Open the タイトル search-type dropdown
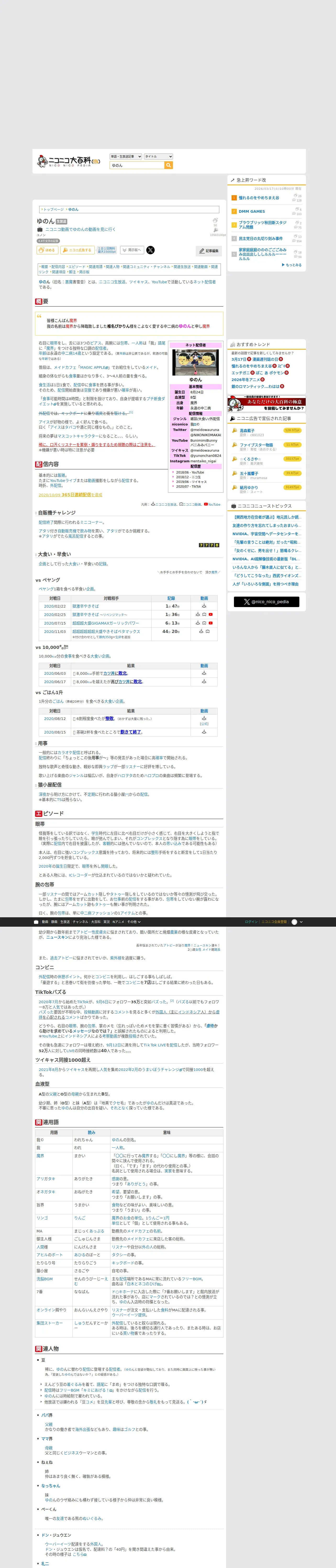 (x=158, y=157)
